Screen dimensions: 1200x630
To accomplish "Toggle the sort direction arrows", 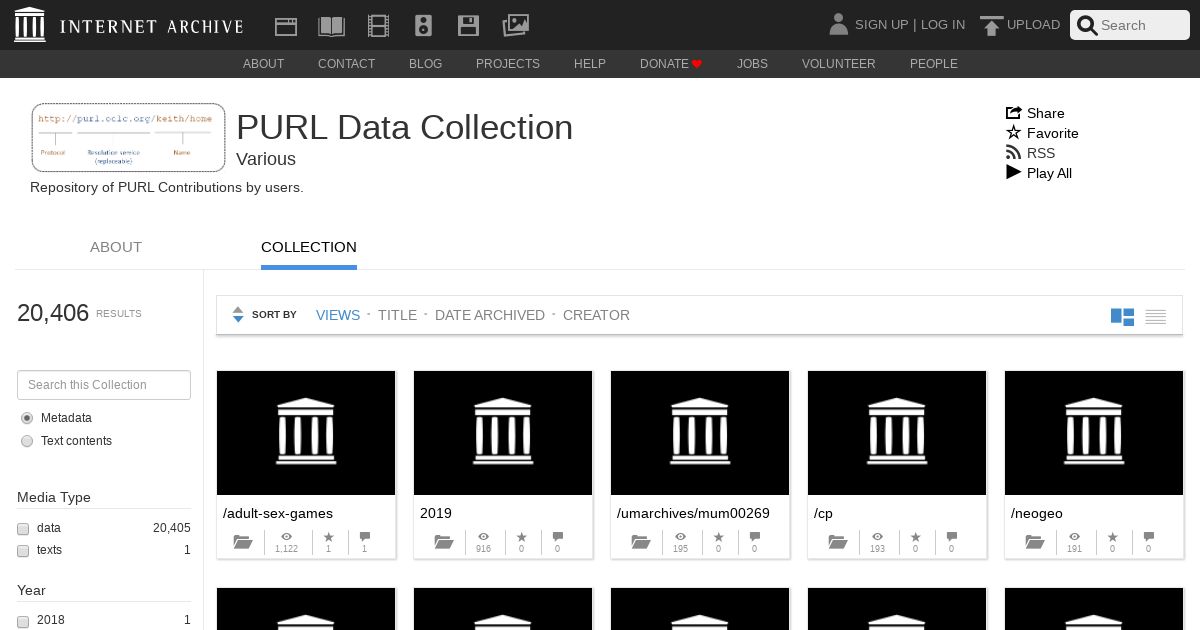I will [x=238, y=315].
